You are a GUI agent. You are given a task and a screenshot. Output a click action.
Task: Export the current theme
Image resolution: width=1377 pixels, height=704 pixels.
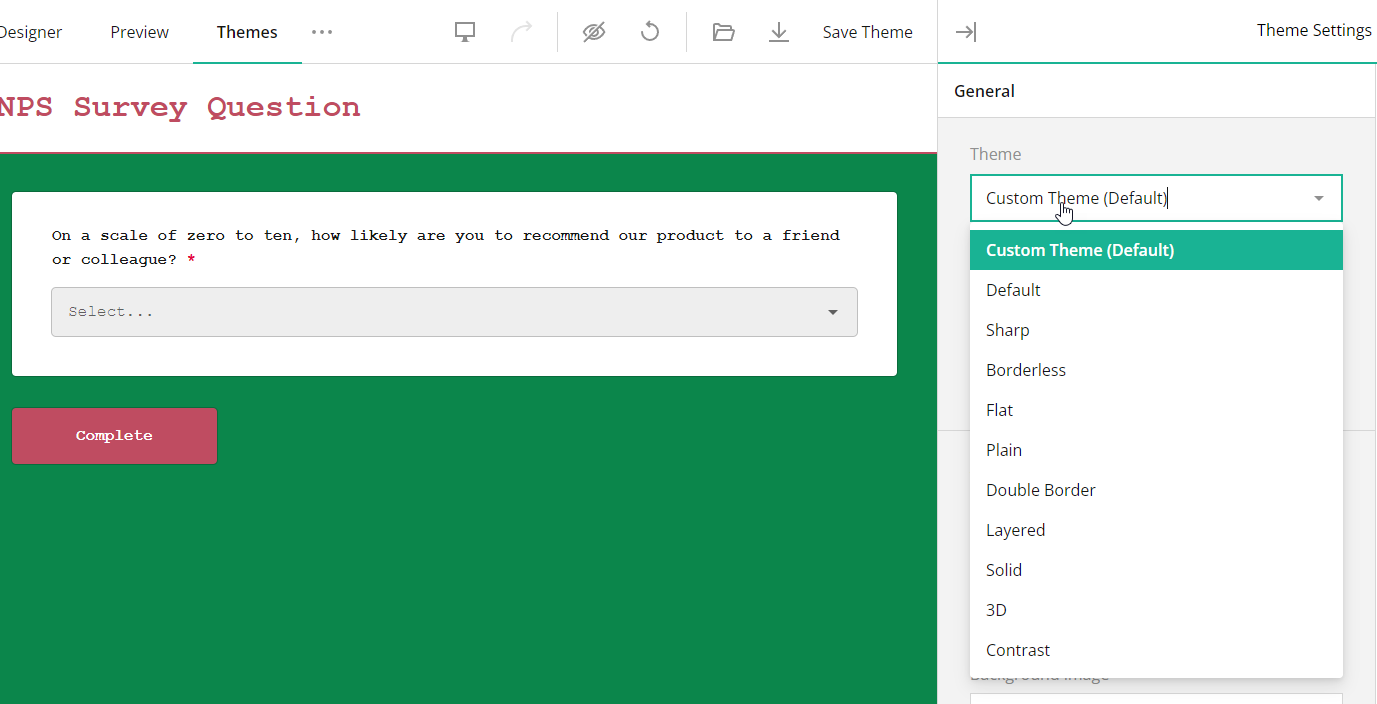[x=779, y=31]
